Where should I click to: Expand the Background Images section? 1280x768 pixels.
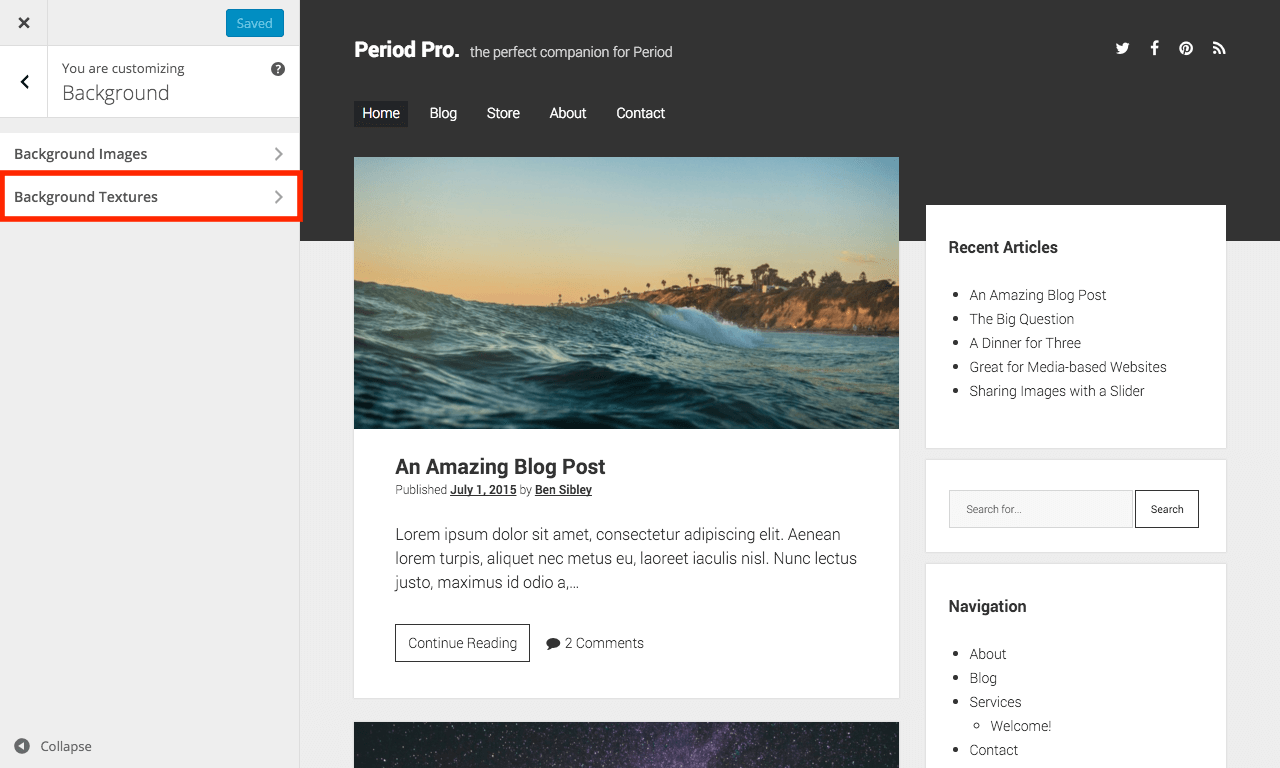pos(149,154)
